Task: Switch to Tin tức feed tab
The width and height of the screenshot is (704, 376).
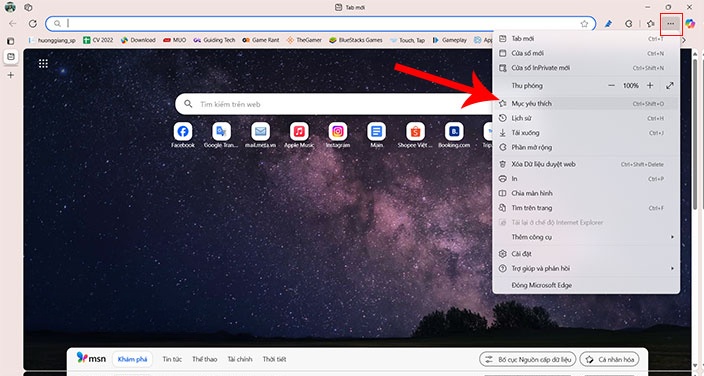Action: [x=172, y=359]
